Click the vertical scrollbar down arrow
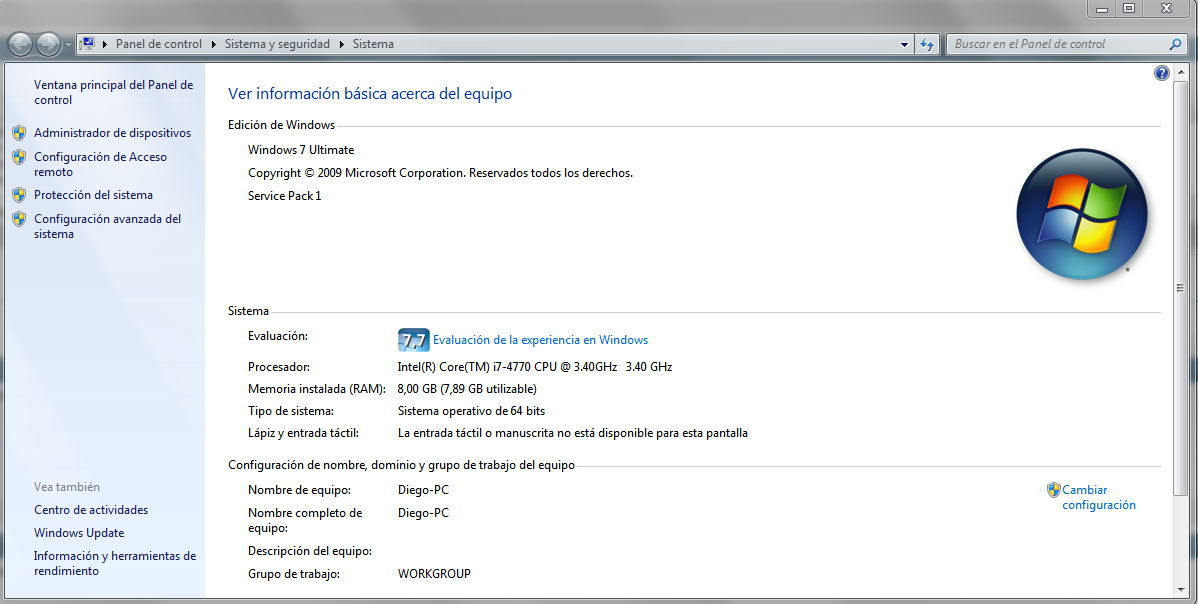1198x604 pixels. (1180, 589)
